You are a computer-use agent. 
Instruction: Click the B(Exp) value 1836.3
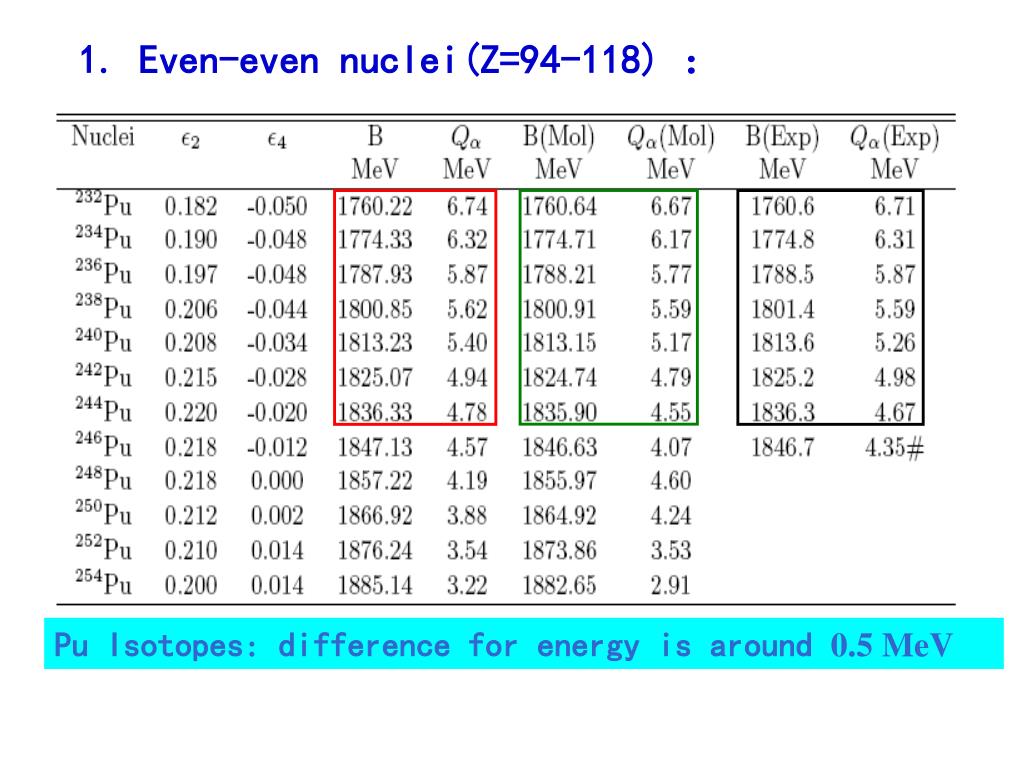(x=782, y=412)
